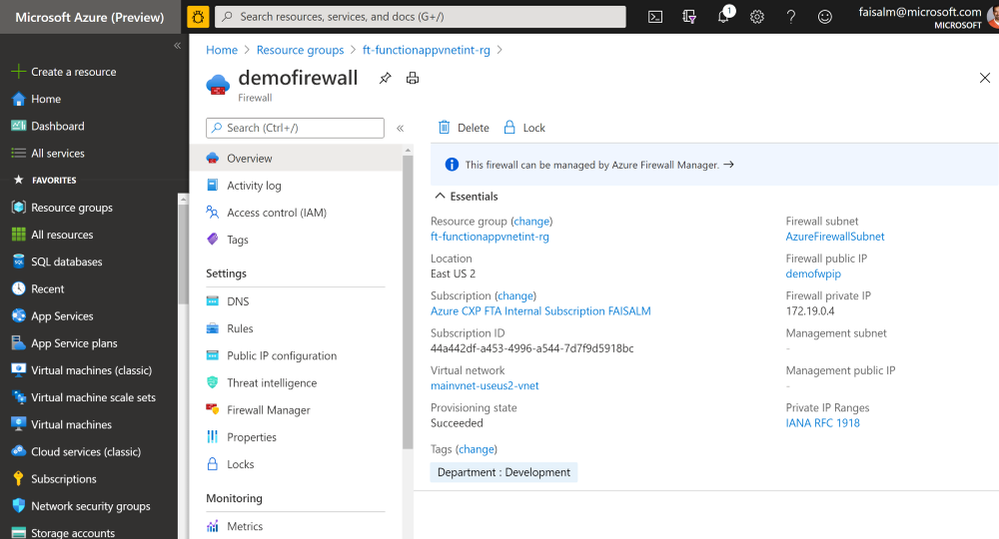Open Directory and subscription filter icon
This screenshot has width=999, height=539.
689,17
